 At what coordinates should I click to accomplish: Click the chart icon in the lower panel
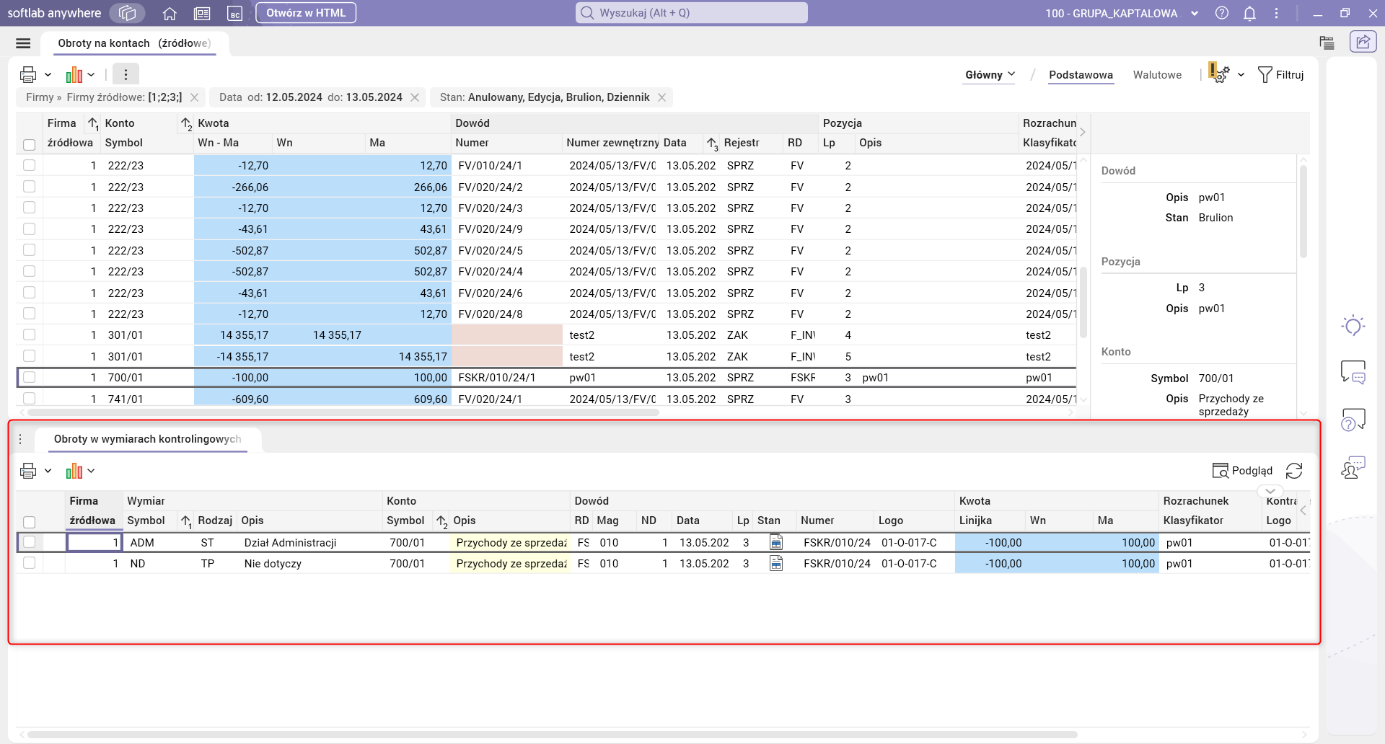point(75,471)
